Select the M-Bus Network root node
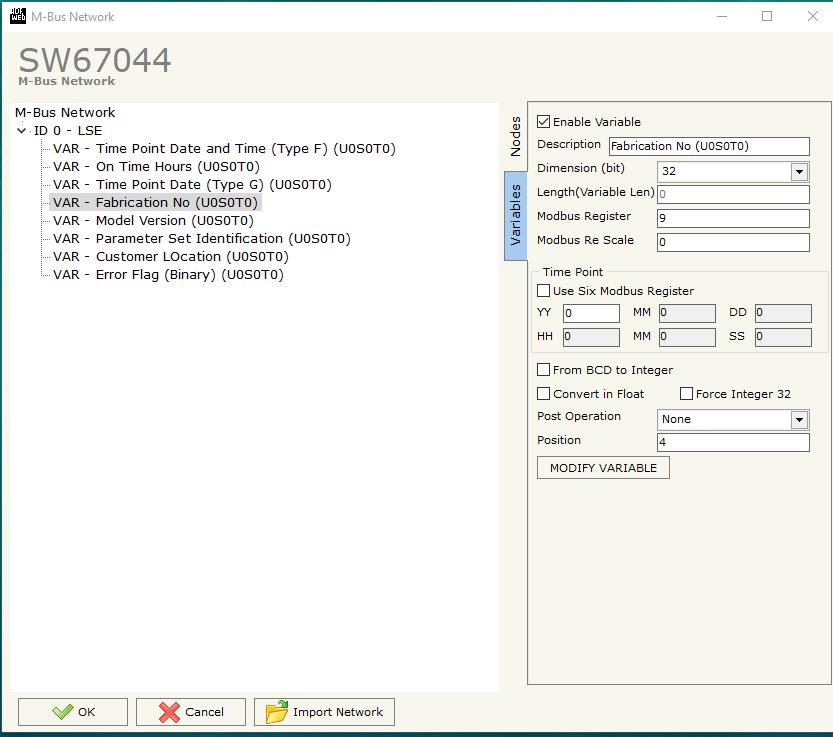 pyautogui.click(x=65, y=113)
